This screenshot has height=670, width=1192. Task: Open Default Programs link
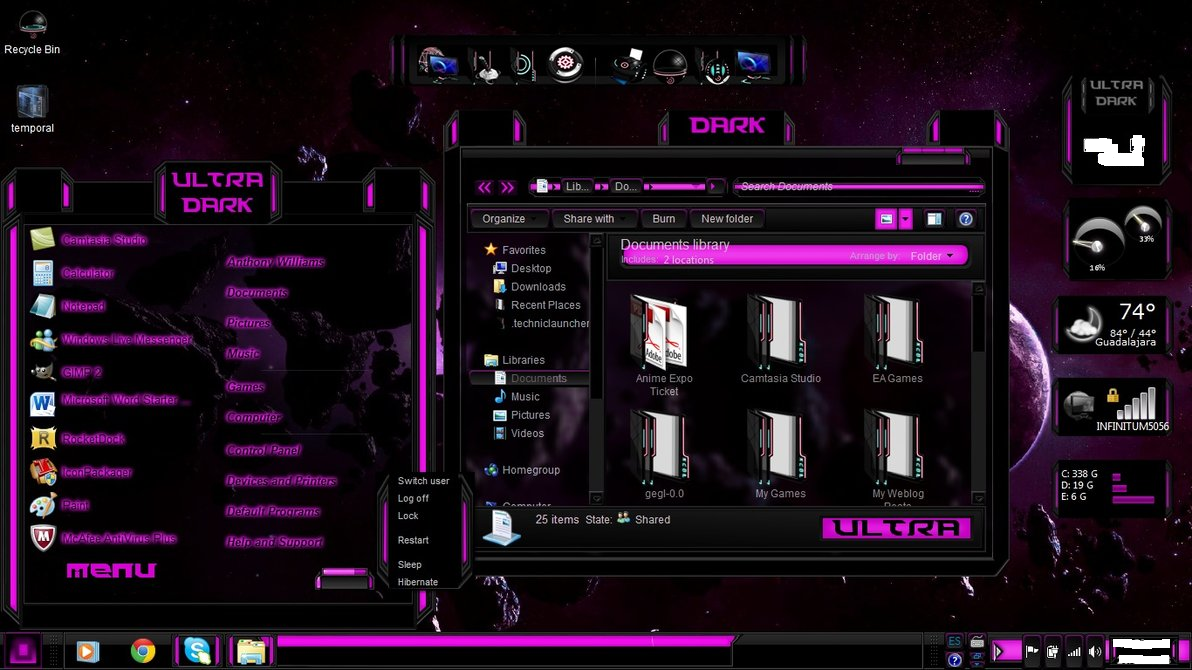[x=272, y=511]
